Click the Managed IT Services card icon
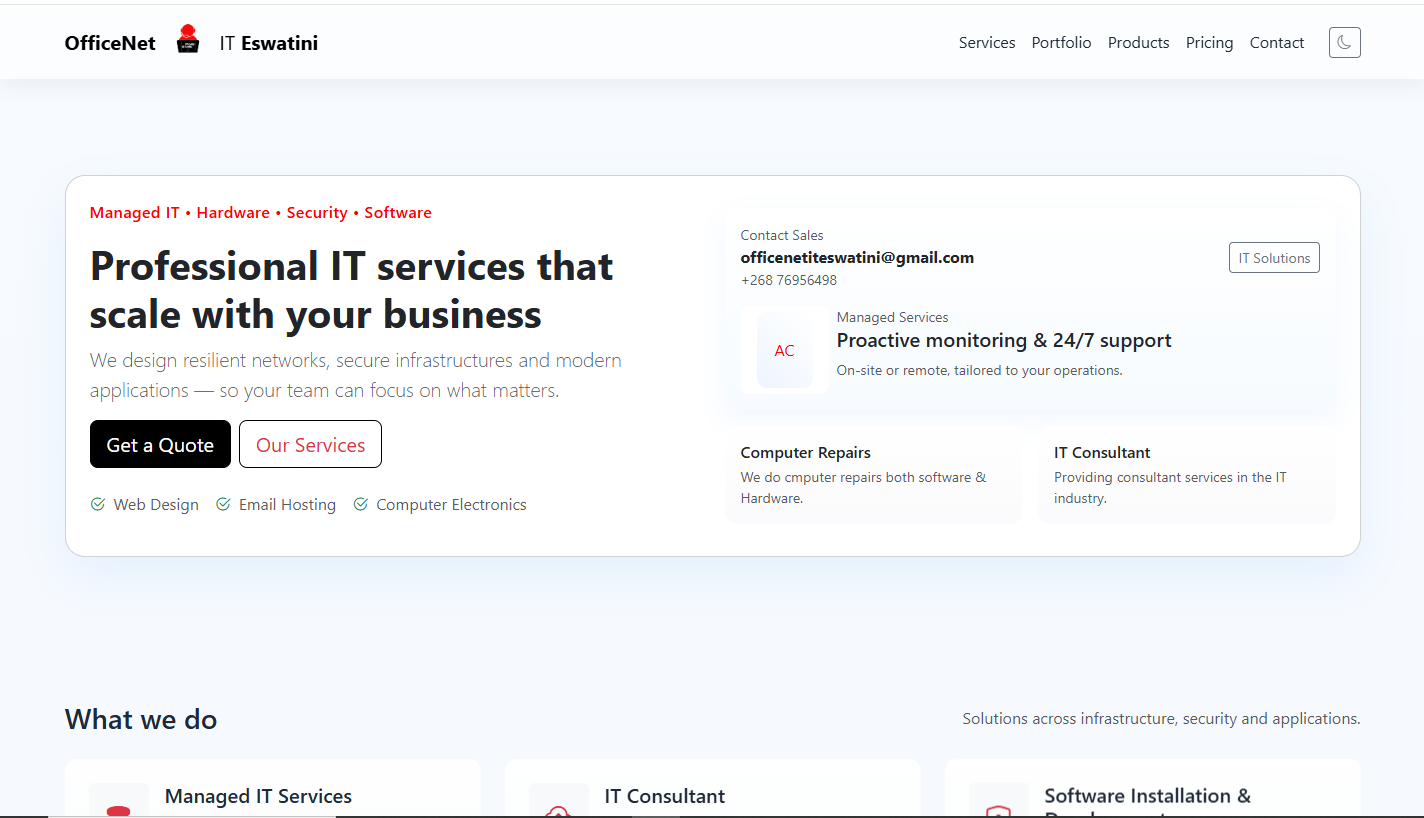This screenshot has height=818, width=1424. coord(119,799)
